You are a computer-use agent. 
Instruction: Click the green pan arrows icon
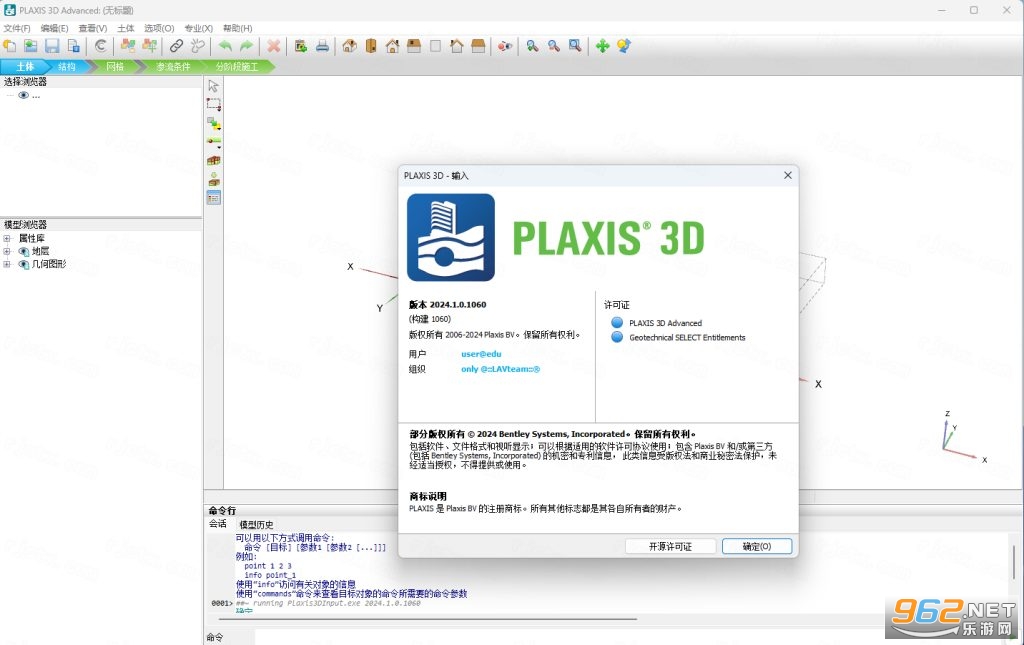602,46
